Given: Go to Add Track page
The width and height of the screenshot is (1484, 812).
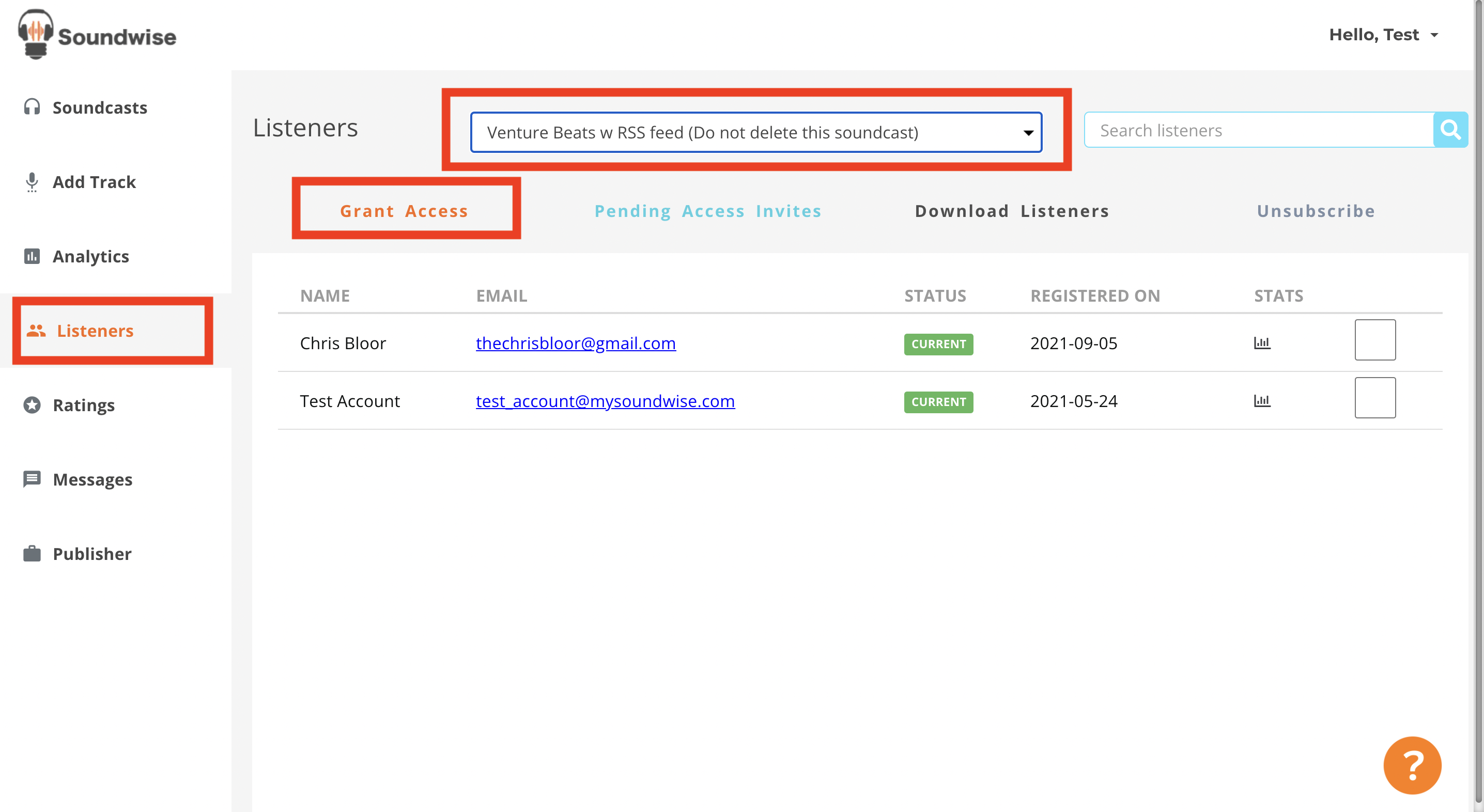Looking at the screenshot, I should coord(95,182).
